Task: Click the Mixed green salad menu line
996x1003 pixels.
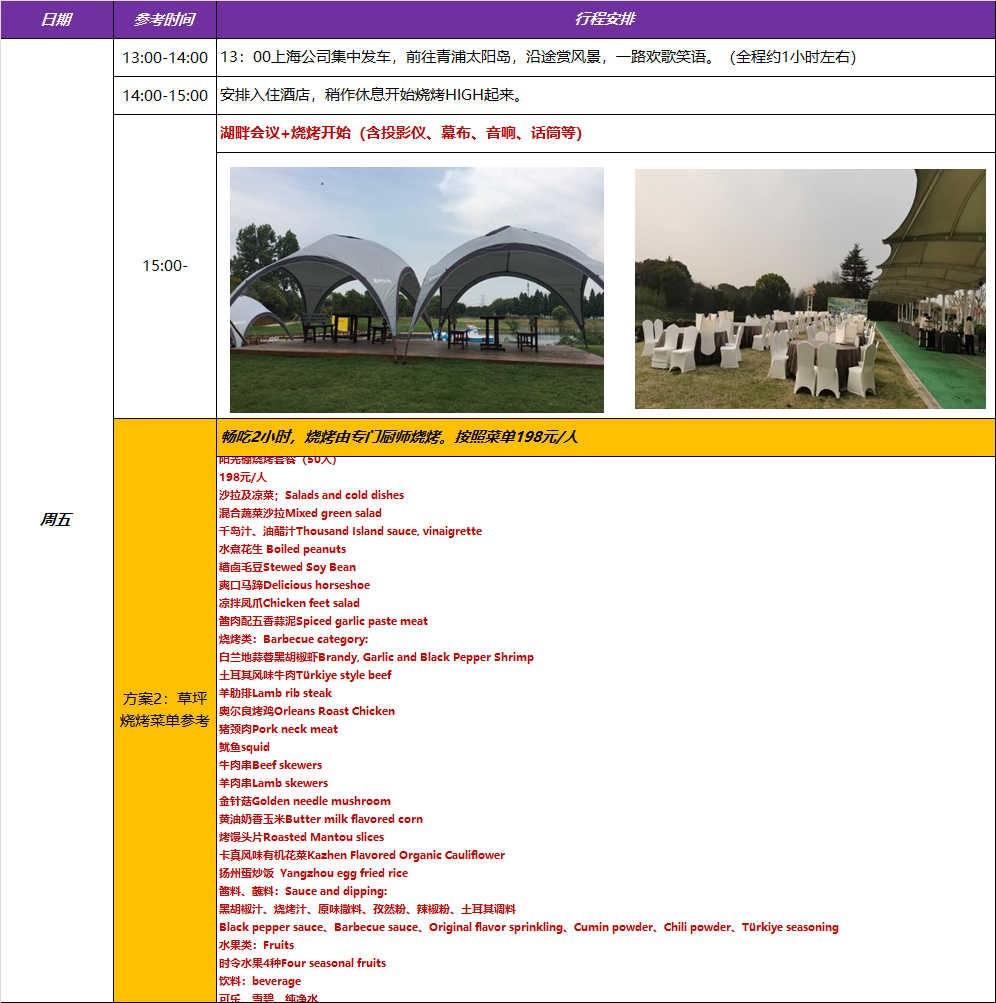Action: tap(300, 513)
